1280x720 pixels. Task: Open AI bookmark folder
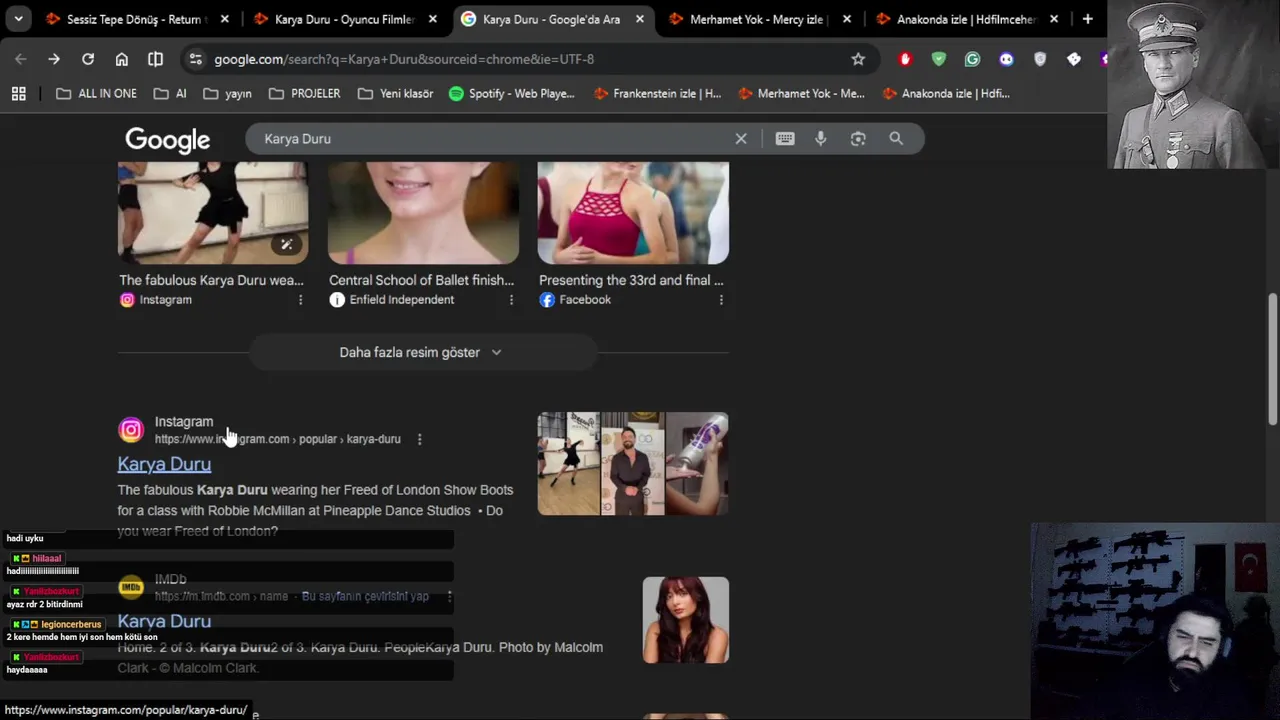170,93
